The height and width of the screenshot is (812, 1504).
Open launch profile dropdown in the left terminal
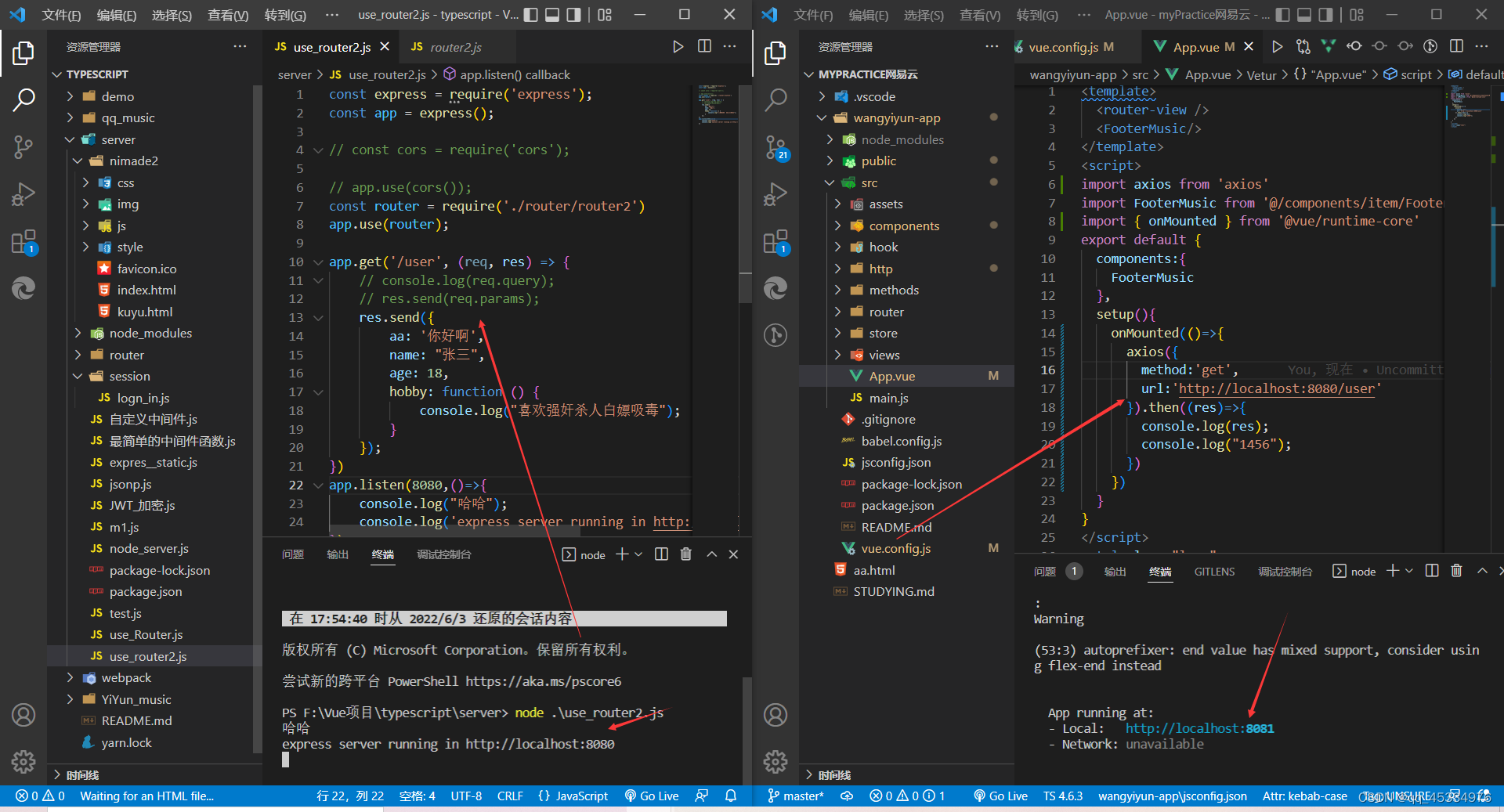[638, 554]
